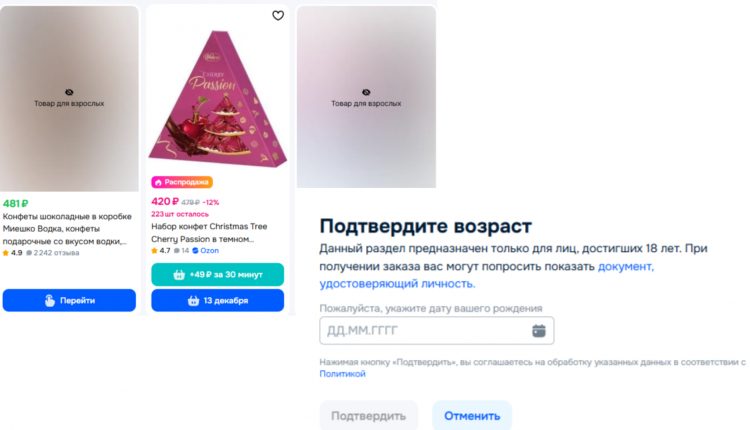Open the calendar date picker icon
750x430 pixels.
coord(539,331)
